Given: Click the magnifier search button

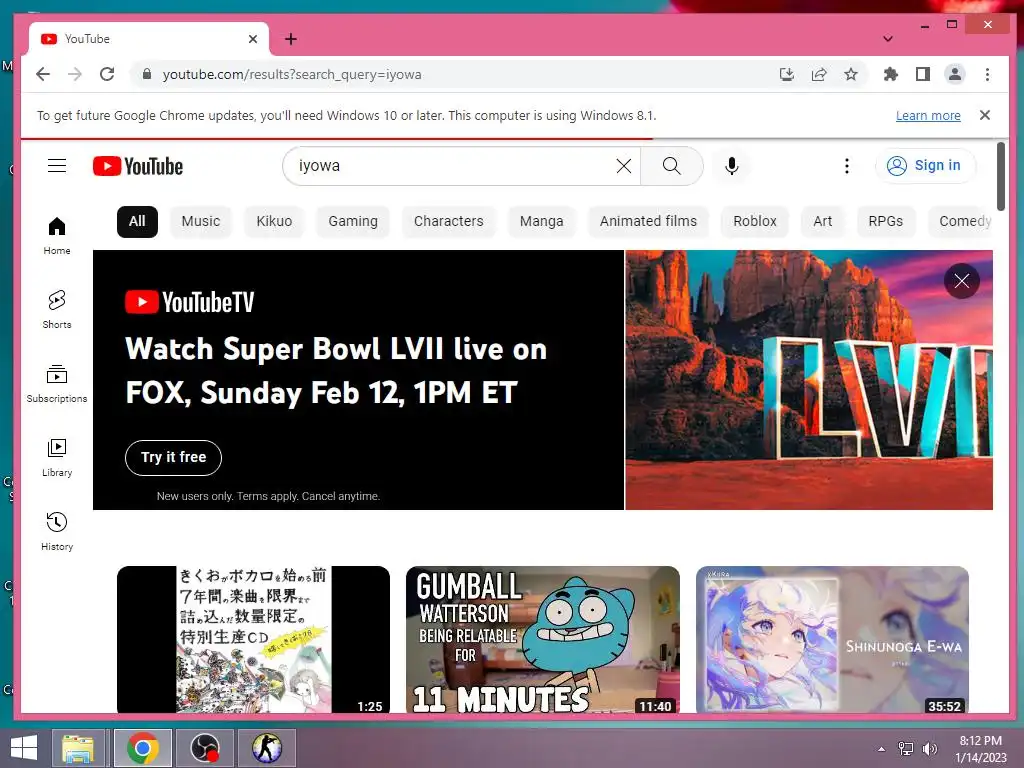Looking at the screenshot, I should pyautogui.click(x=671, y=166).
